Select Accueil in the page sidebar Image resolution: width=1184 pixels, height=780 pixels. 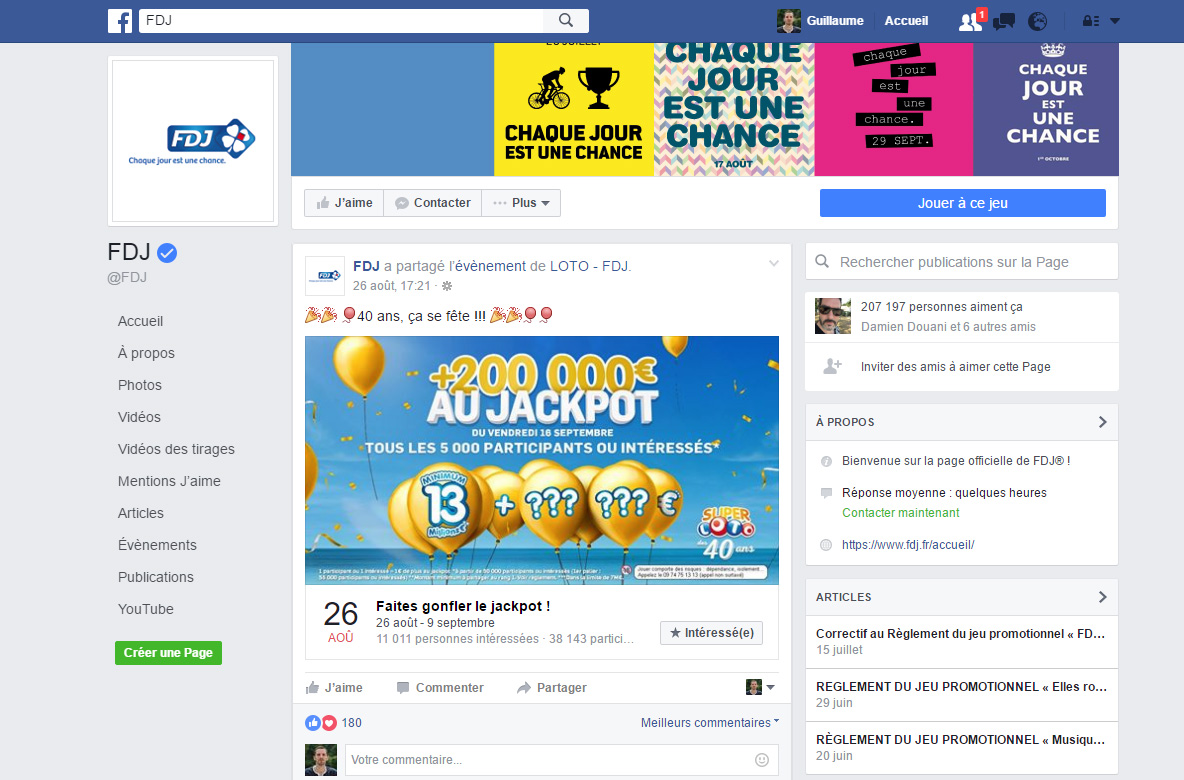(140, 321)
